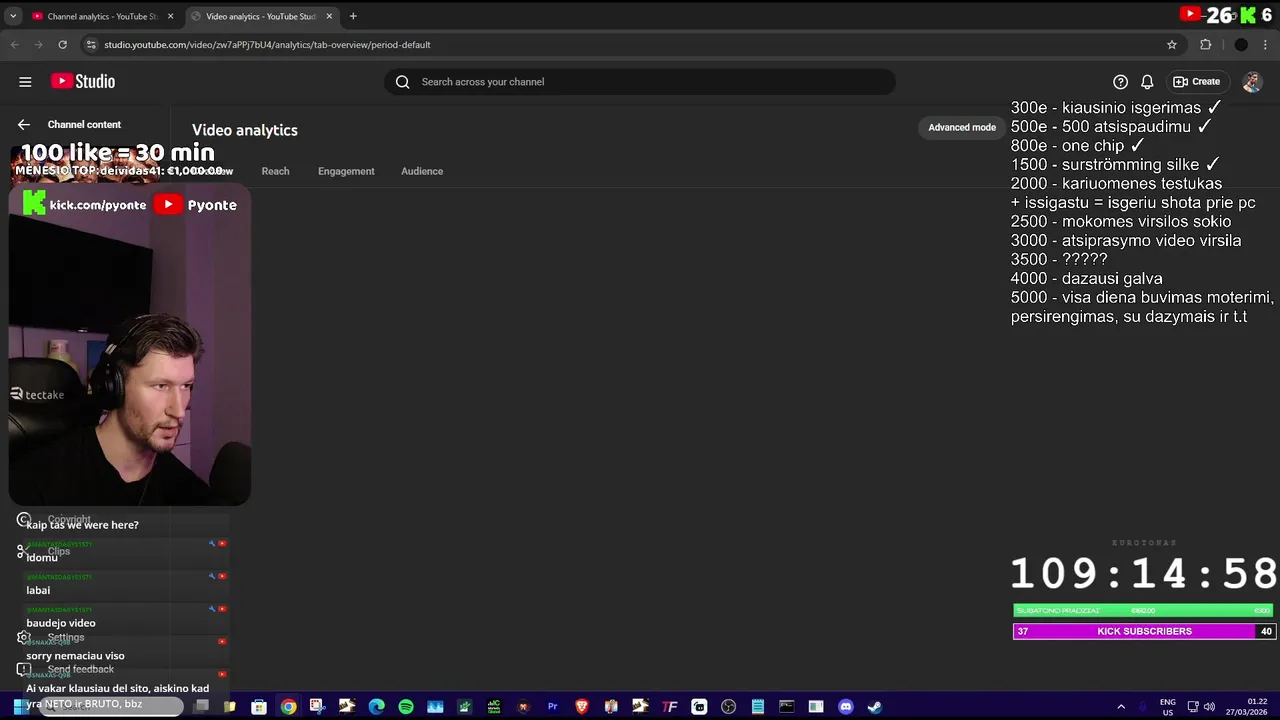This screenshot has width=1280, height=720.
Task: Open the tab search dropdown
Action: (x=13, y=16)
